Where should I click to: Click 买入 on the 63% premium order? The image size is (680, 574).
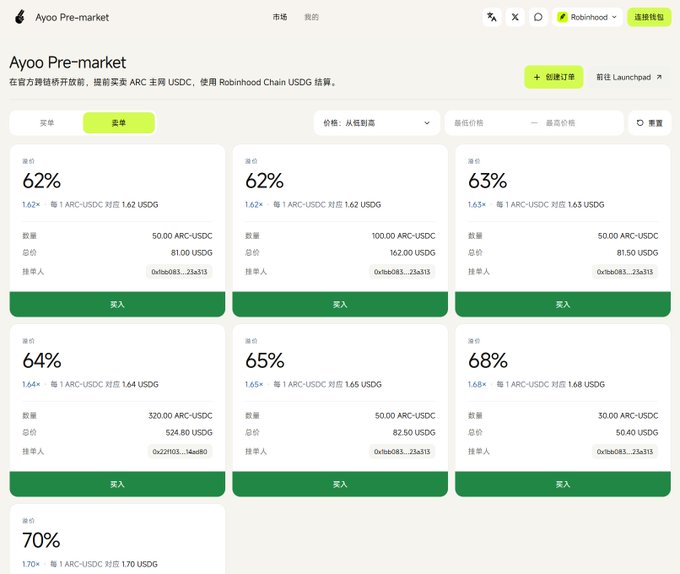[563, 304]
